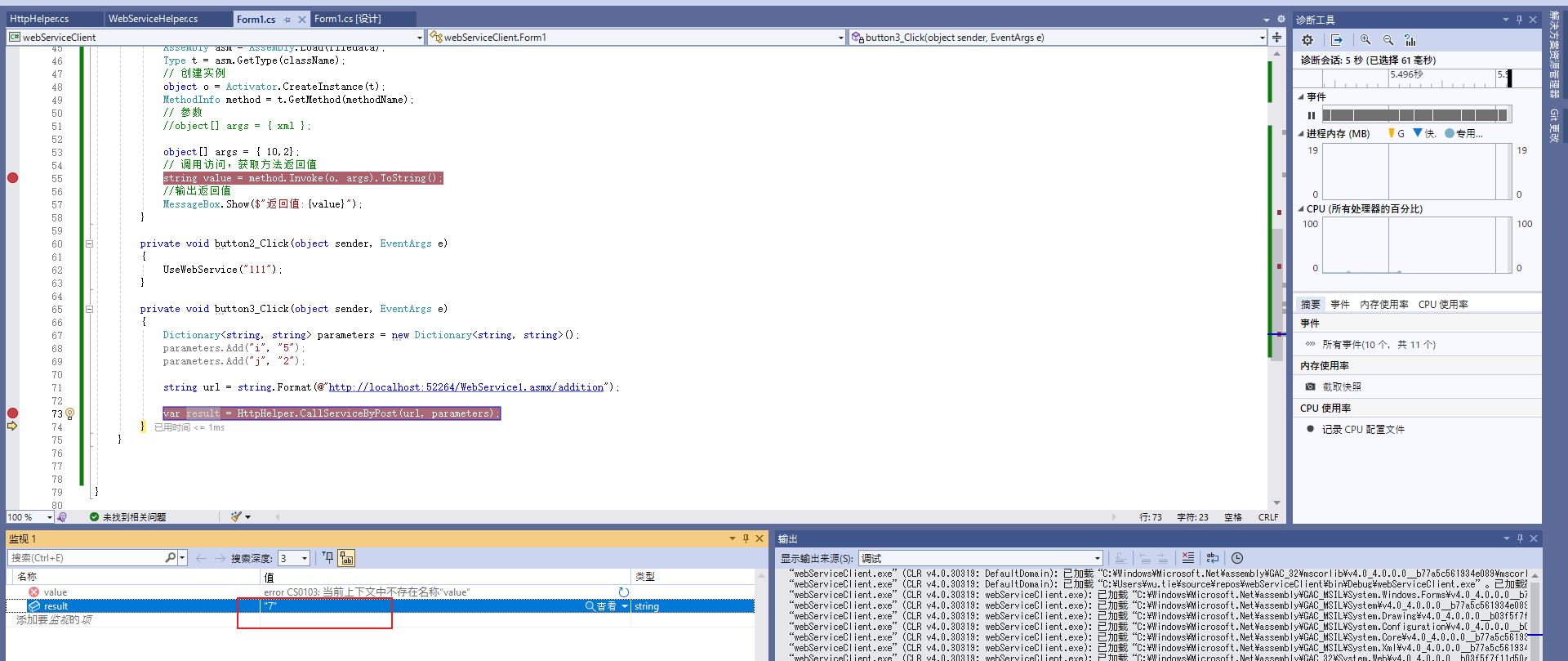Viewport: 1568px width, 661px height.
Task: Click record CPU profile option
Action: 1356,429
